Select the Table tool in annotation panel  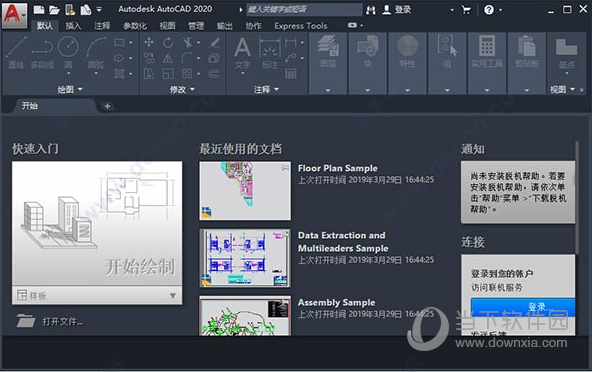tap(290, 74)
